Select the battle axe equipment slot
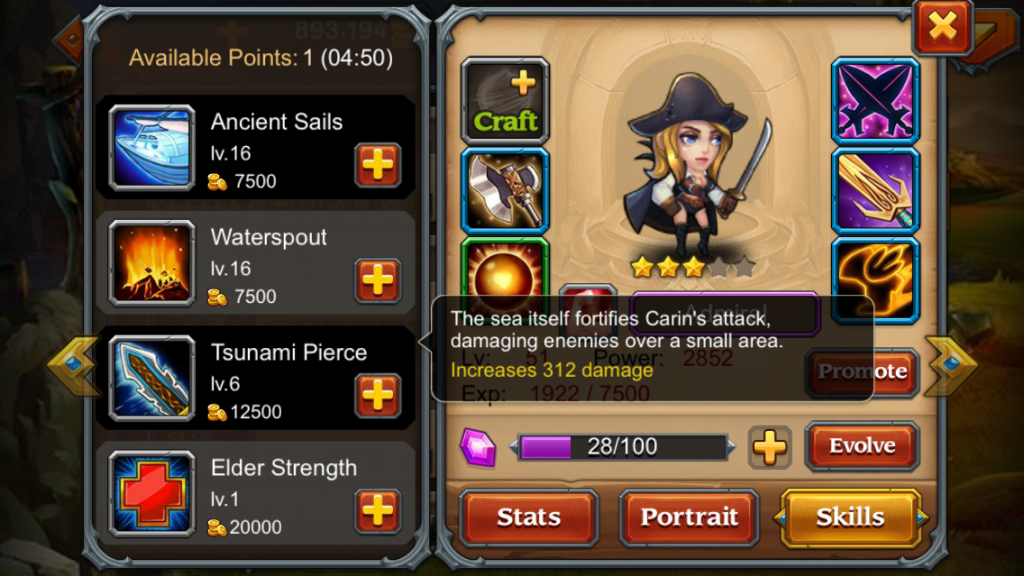The image size is (1024, 576). click(x=505, y=191)
